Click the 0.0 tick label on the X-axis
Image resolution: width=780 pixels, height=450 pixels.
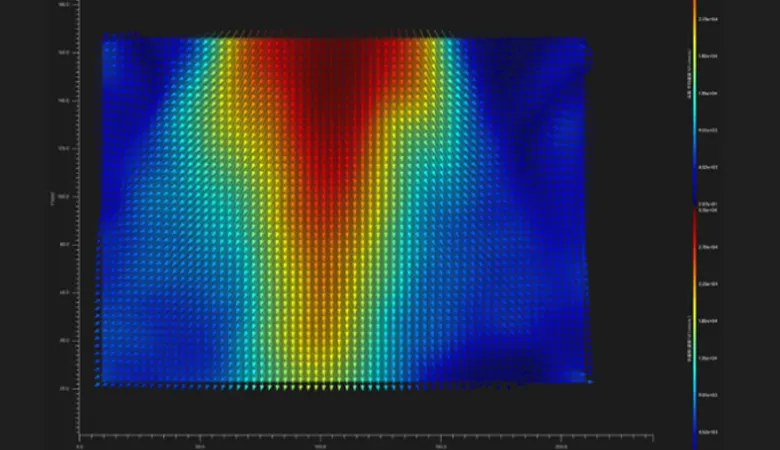coord(79,447)
